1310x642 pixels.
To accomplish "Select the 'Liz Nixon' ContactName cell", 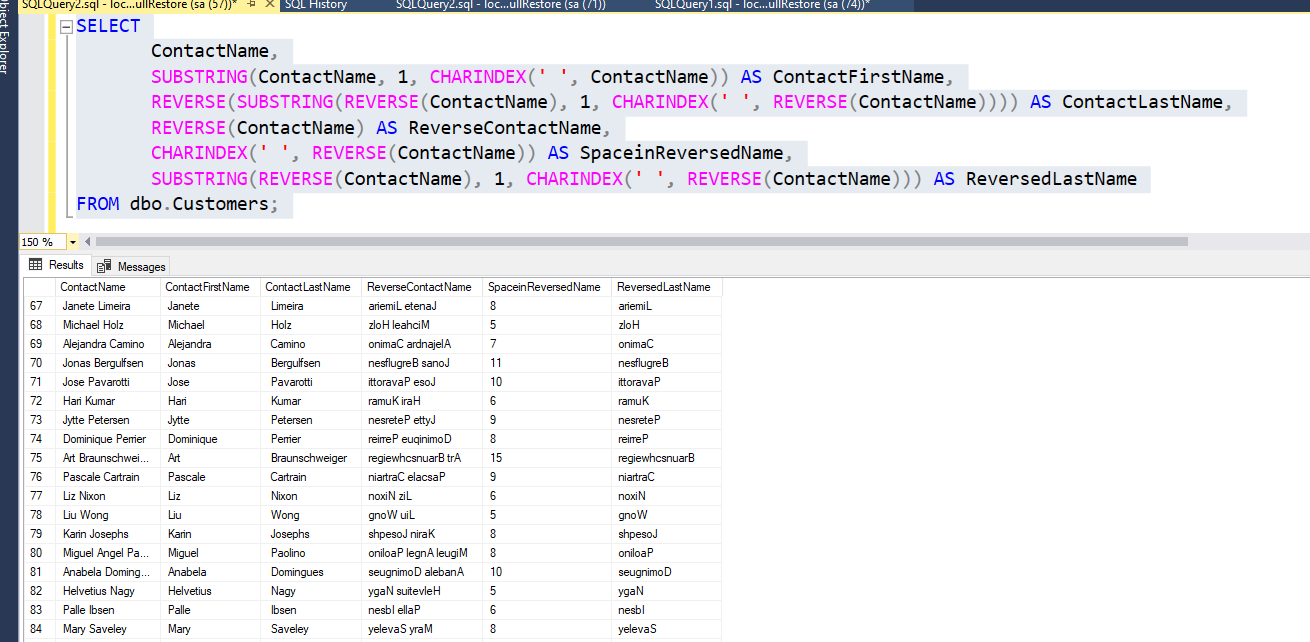I will (108, 496).
